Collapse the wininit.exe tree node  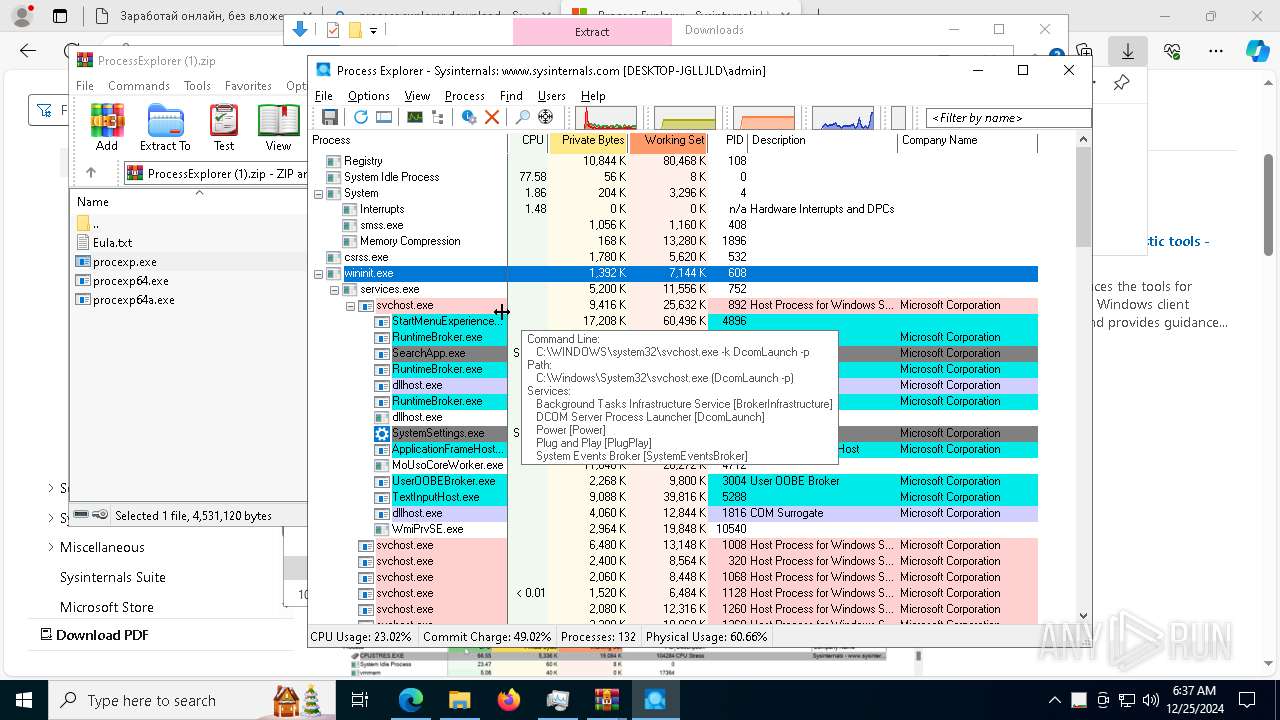pyautogui.click(x=319, y=274)
